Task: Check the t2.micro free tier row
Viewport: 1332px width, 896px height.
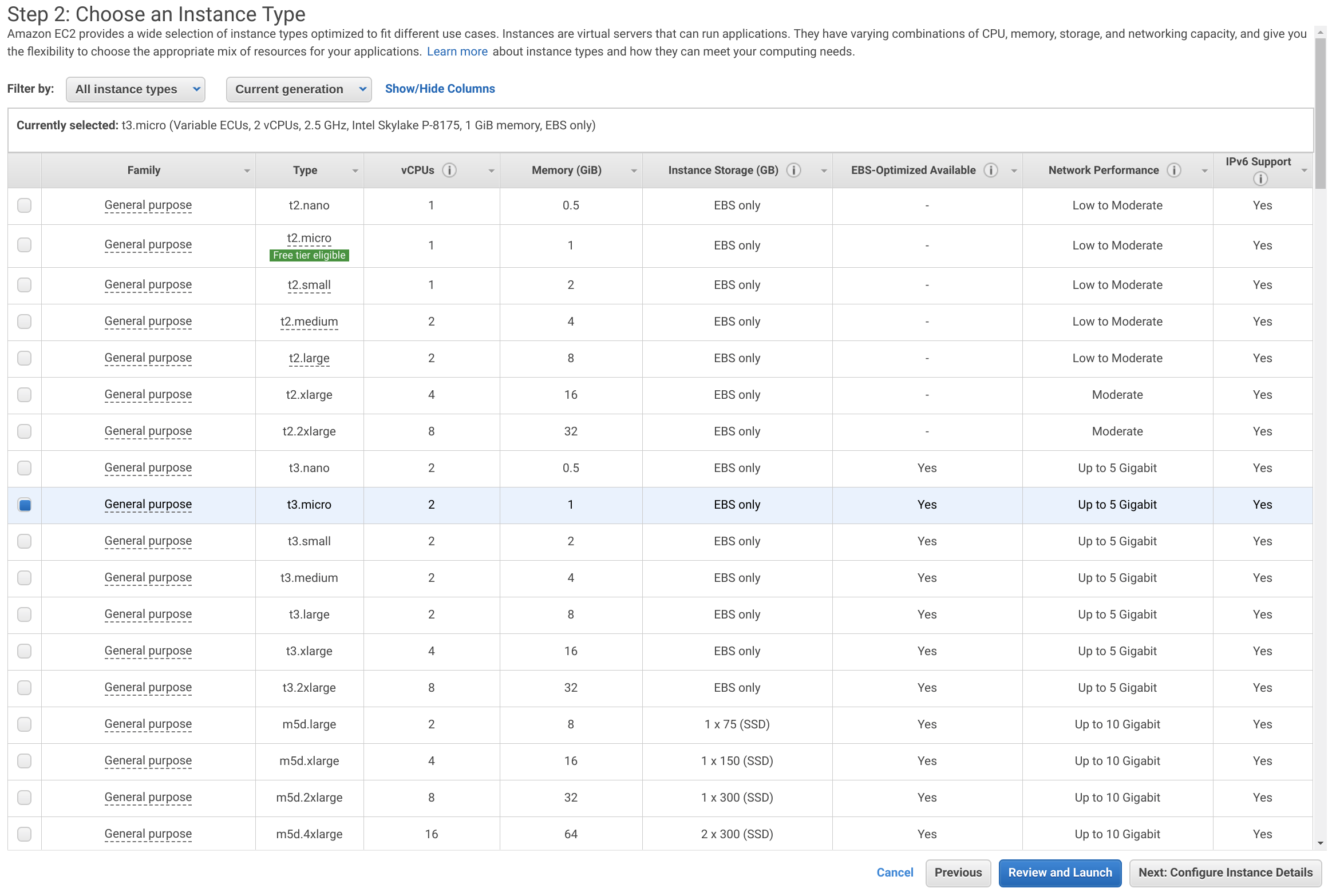Action: [24, 245]
